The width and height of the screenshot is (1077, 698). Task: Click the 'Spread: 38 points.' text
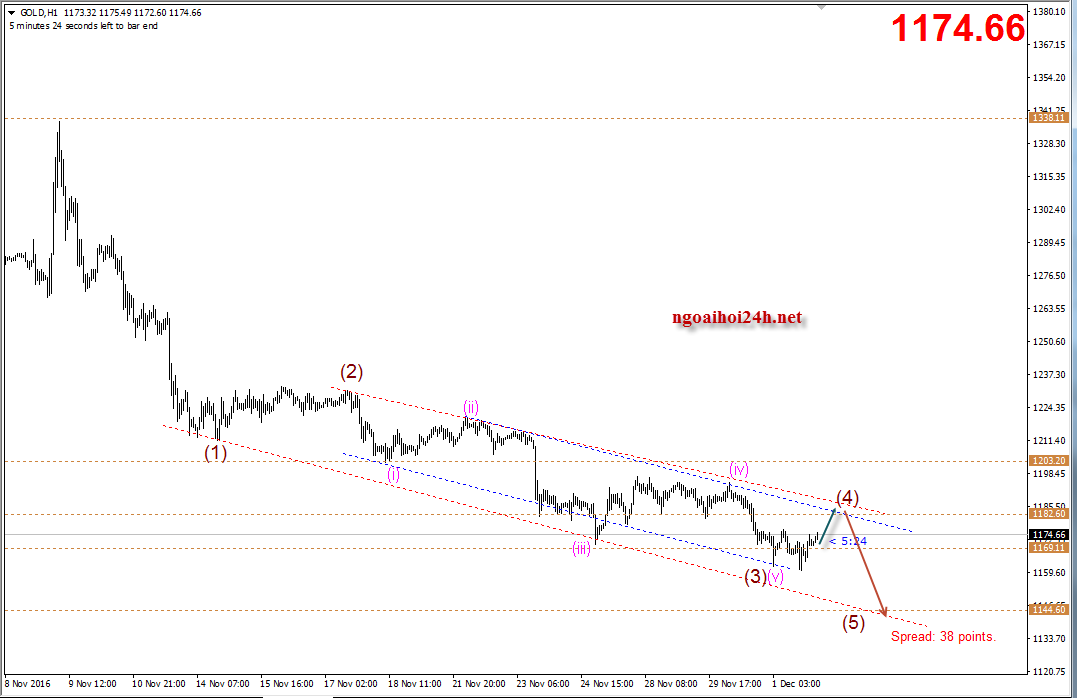(x=943, y=636)
